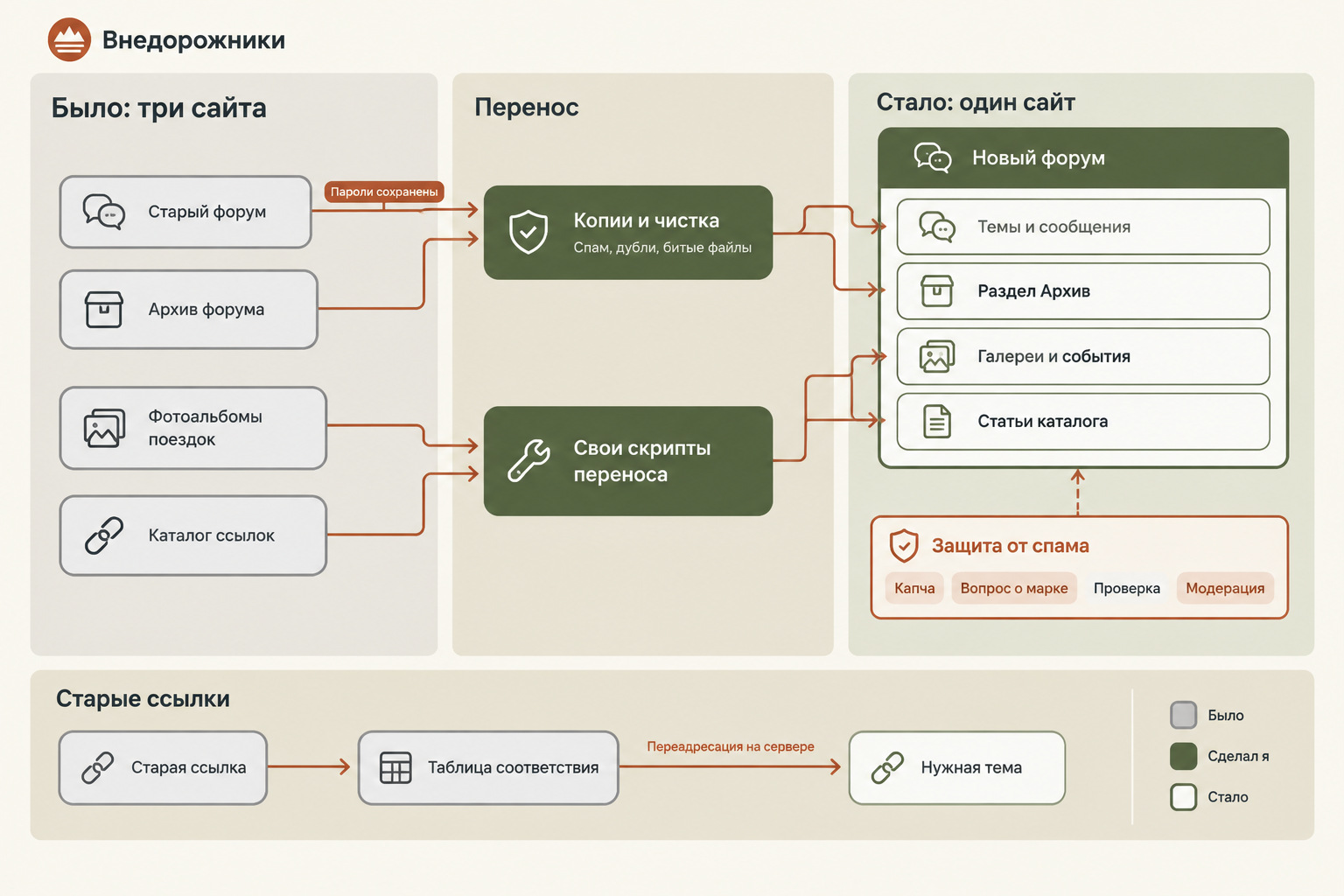The width and height of the screenshot is (1344, 896).
Task: Click the chat icon beside Темы и сообщения
Action: (937, 227)
